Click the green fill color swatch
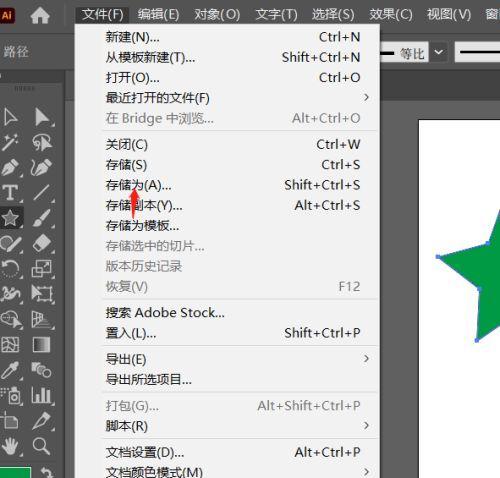 pos(15,472)
